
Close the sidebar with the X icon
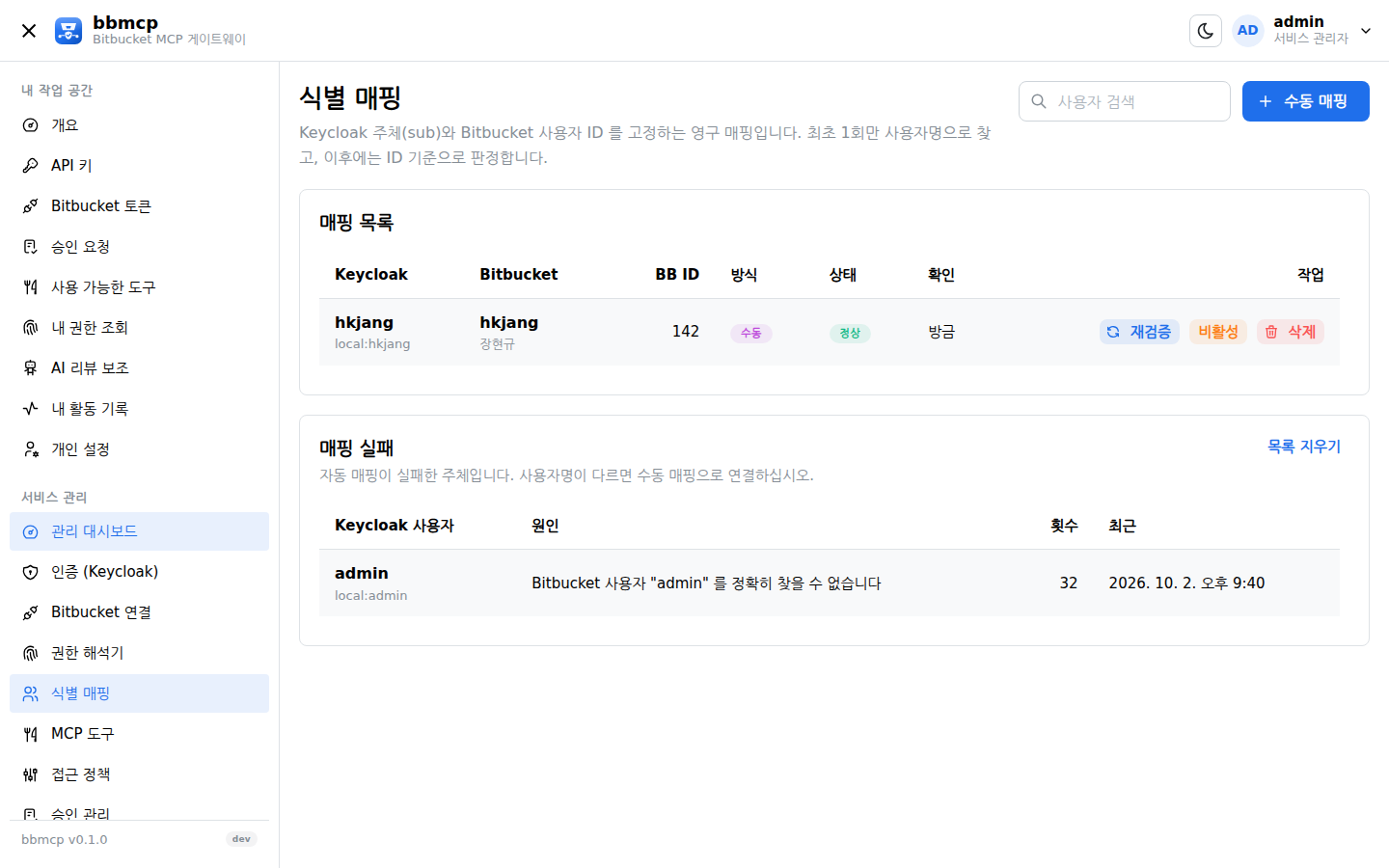pyautogui.click(x=29, y=31)
